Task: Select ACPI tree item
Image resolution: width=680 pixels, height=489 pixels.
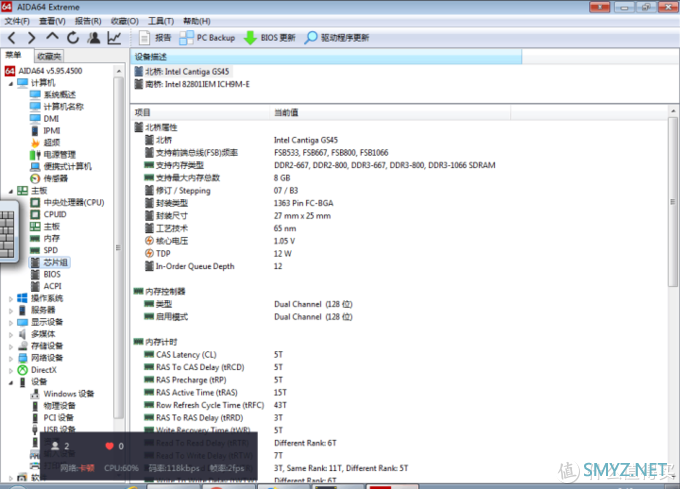Action: pos(46,286)
